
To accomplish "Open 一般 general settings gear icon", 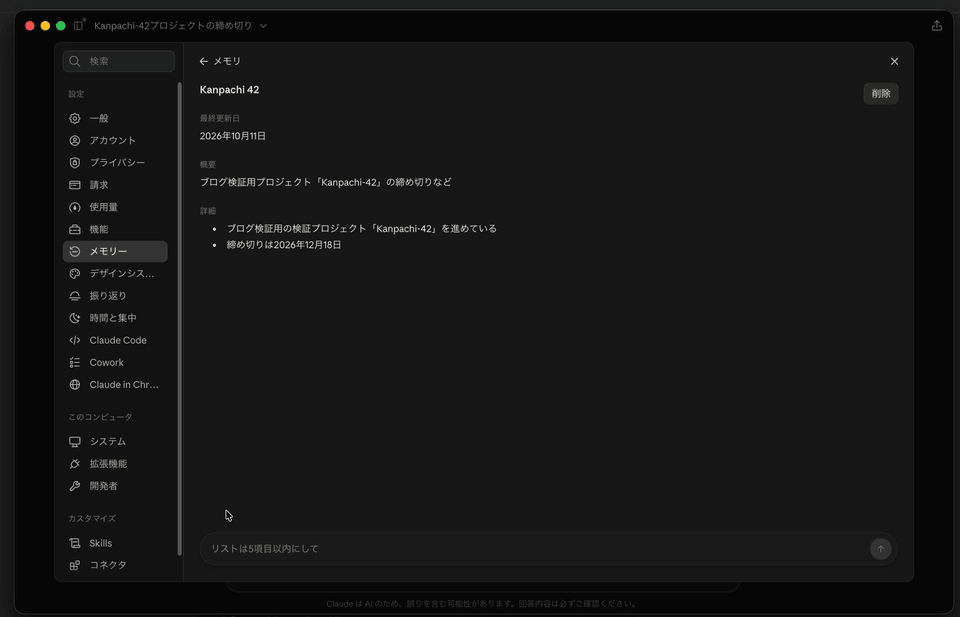I will tap(75, 118).
